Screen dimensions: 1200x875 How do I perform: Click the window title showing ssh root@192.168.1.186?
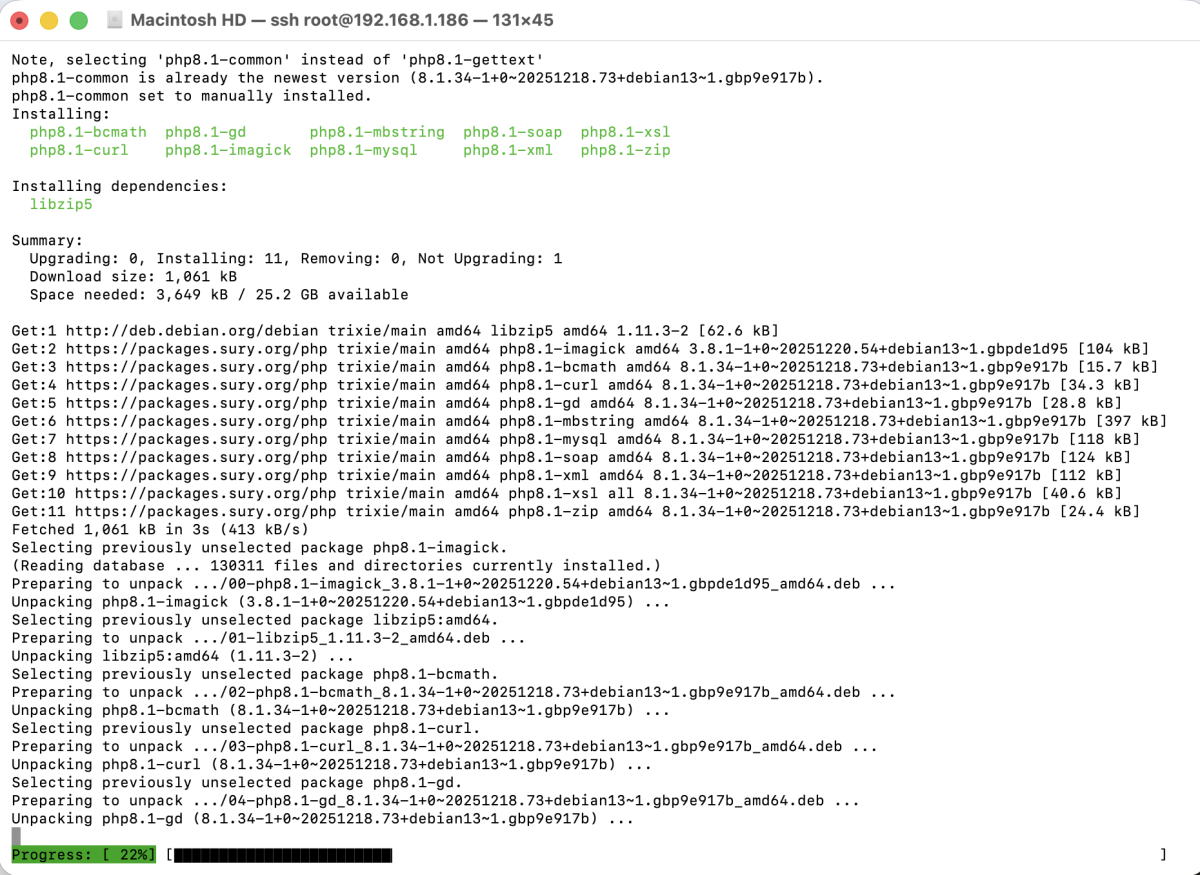[x=342, y=20]
